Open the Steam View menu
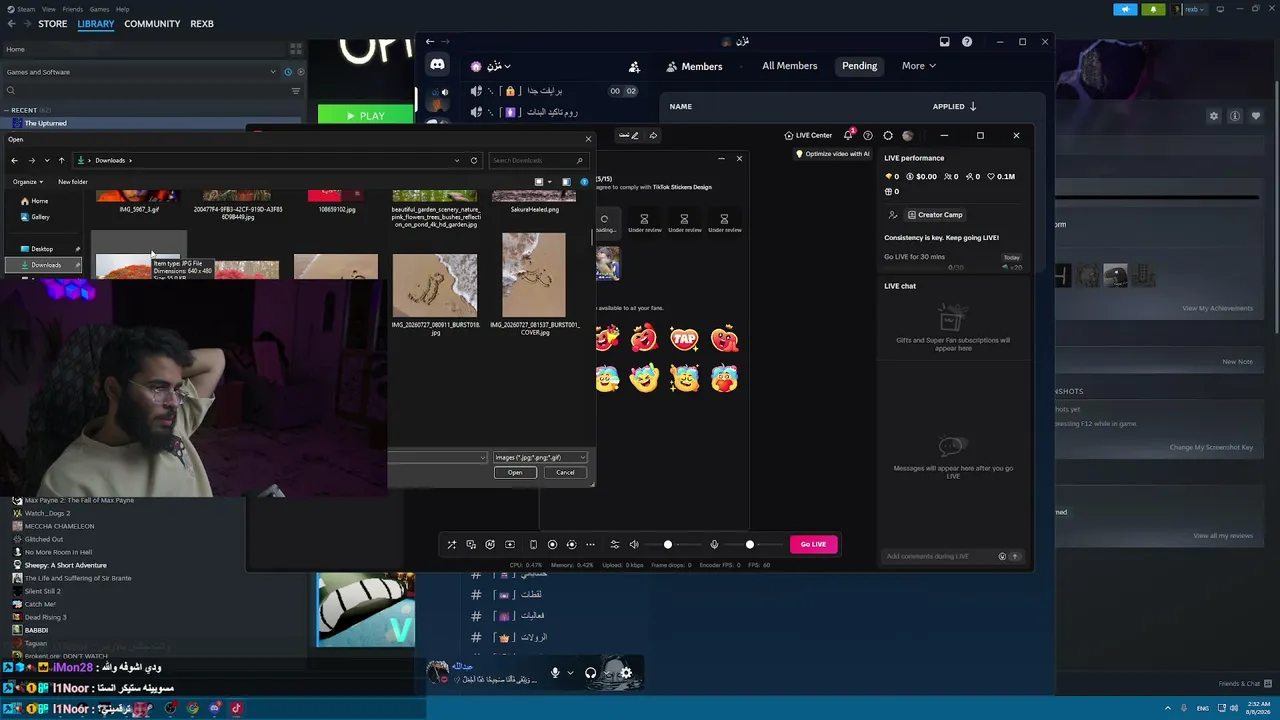The height and width of the screenshot is (720, 1280). [x=49, y=9]
